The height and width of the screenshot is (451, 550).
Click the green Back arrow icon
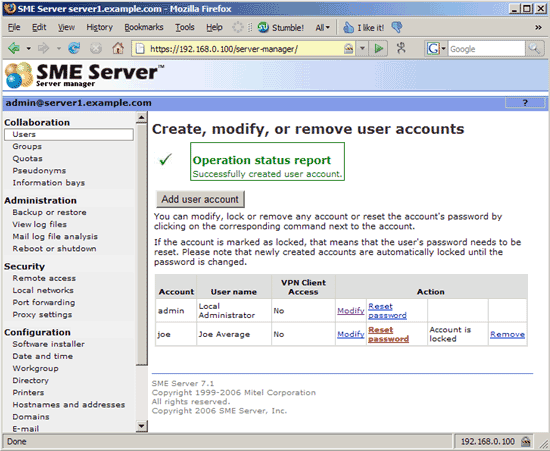pyautogui.click(x=14, y=48)
